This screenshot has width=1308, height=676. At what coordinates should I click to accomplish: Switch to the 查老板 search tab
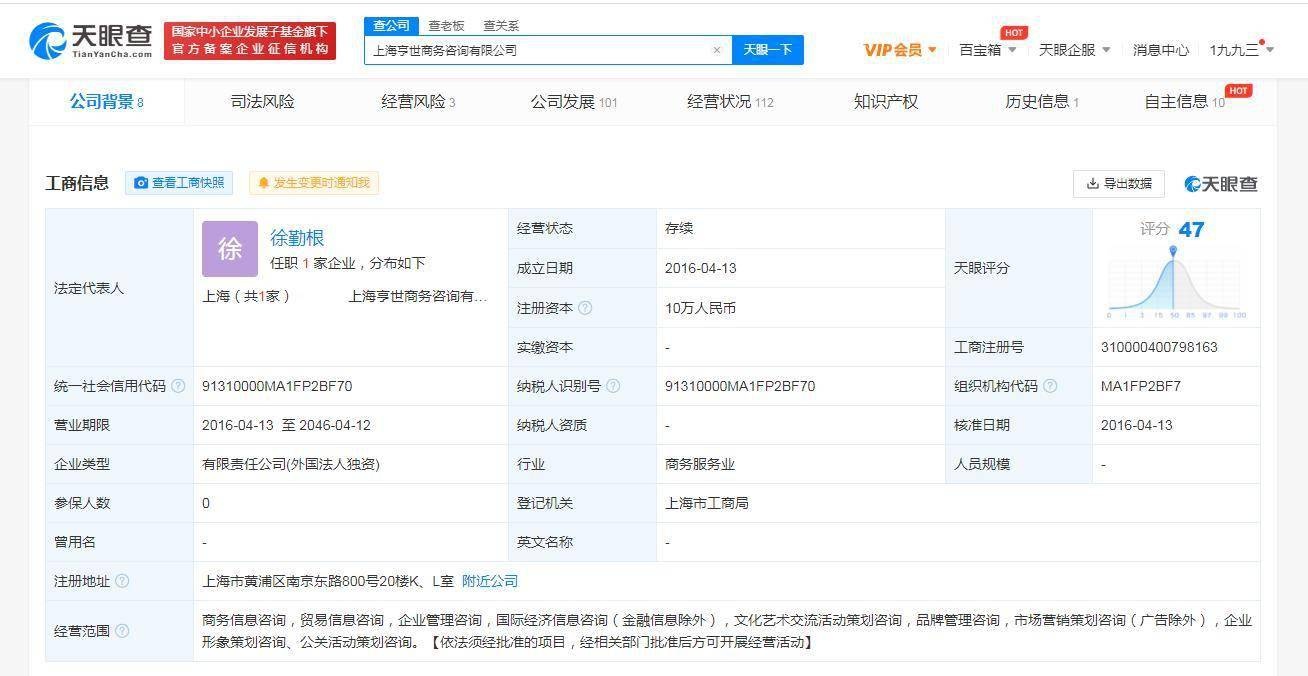[x=444, y=25]
